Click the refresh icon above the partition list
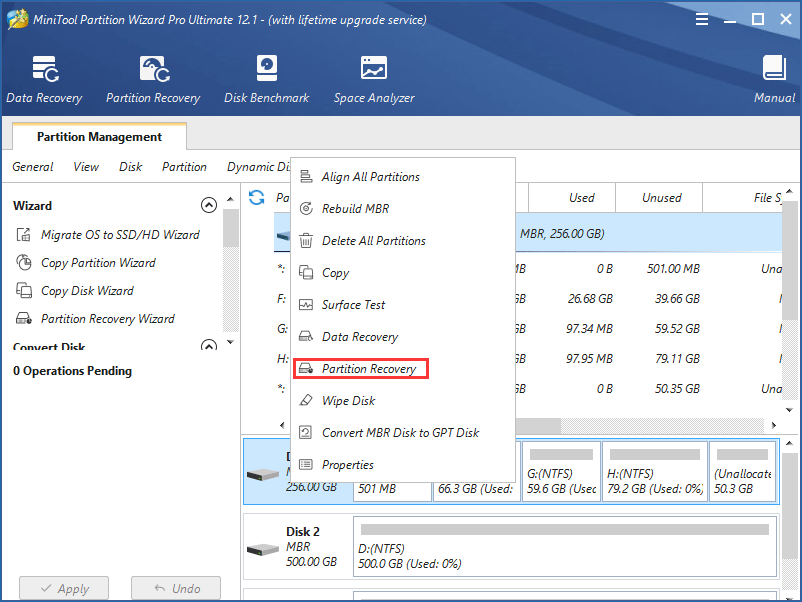Viewport: 802px width, 602px height. point(258,199)
